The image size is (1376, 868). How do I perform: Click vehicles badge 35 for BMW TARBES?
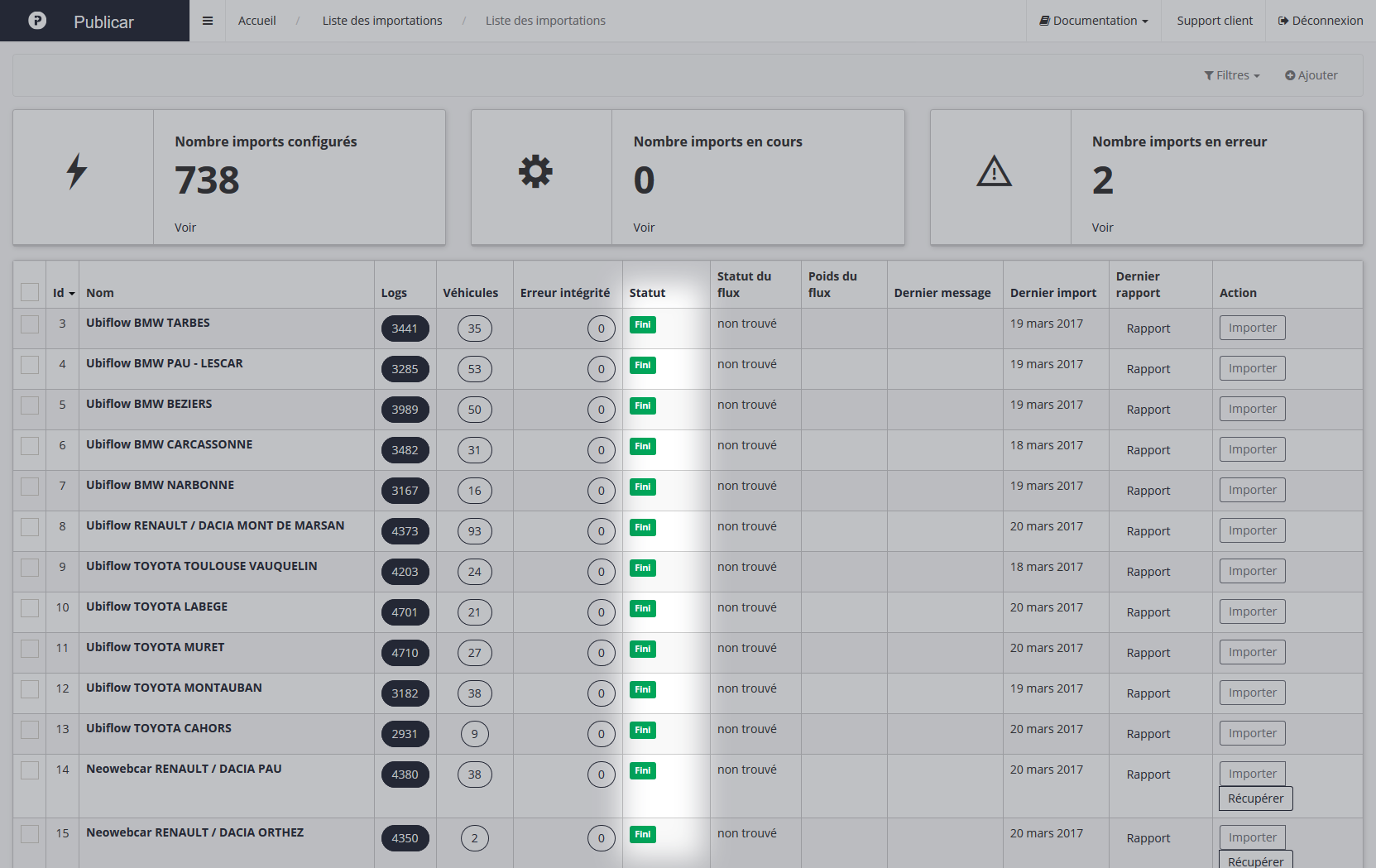click(x=474, y=328)
